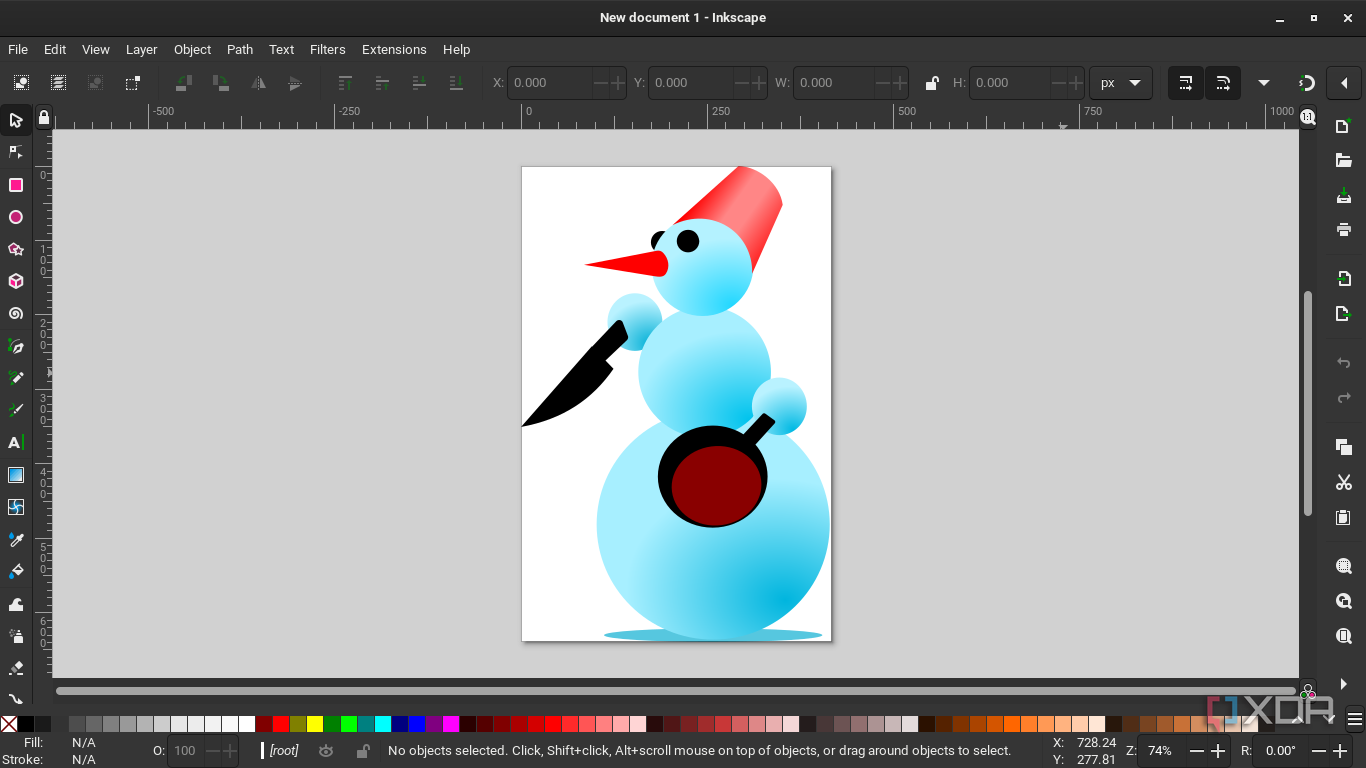Select the Node editing tool
Screen dimensions: 1366x768
point(16,152)
